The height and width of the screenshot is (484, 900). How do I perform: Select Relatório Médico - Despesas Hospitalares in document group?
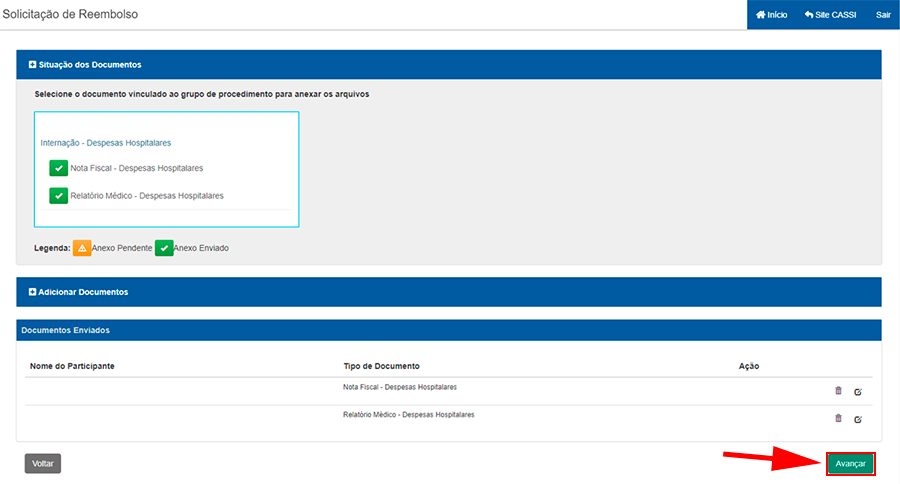coord(147,196)
